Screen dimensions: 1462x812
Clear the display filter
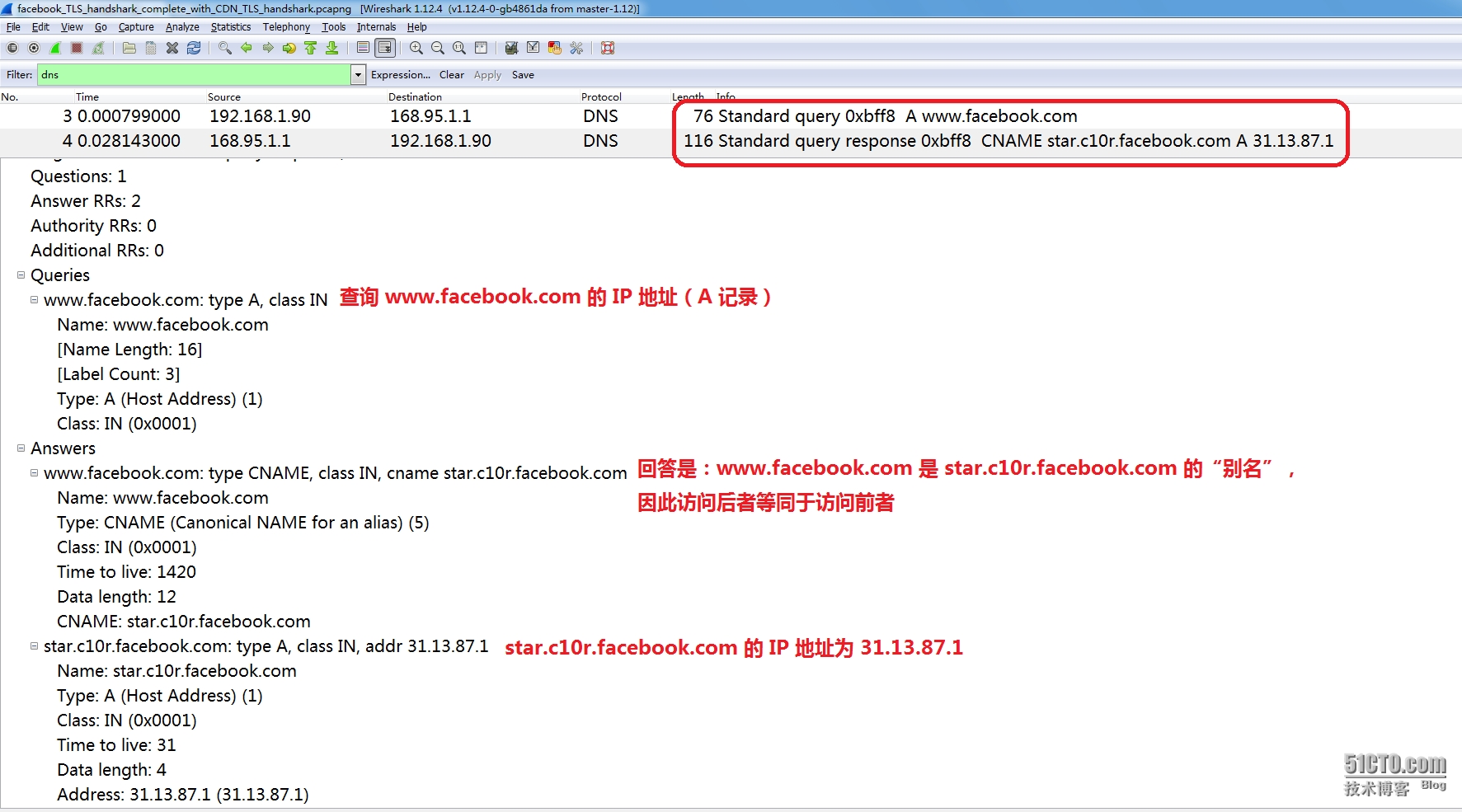pyautogui.click(x=451, y=75)
